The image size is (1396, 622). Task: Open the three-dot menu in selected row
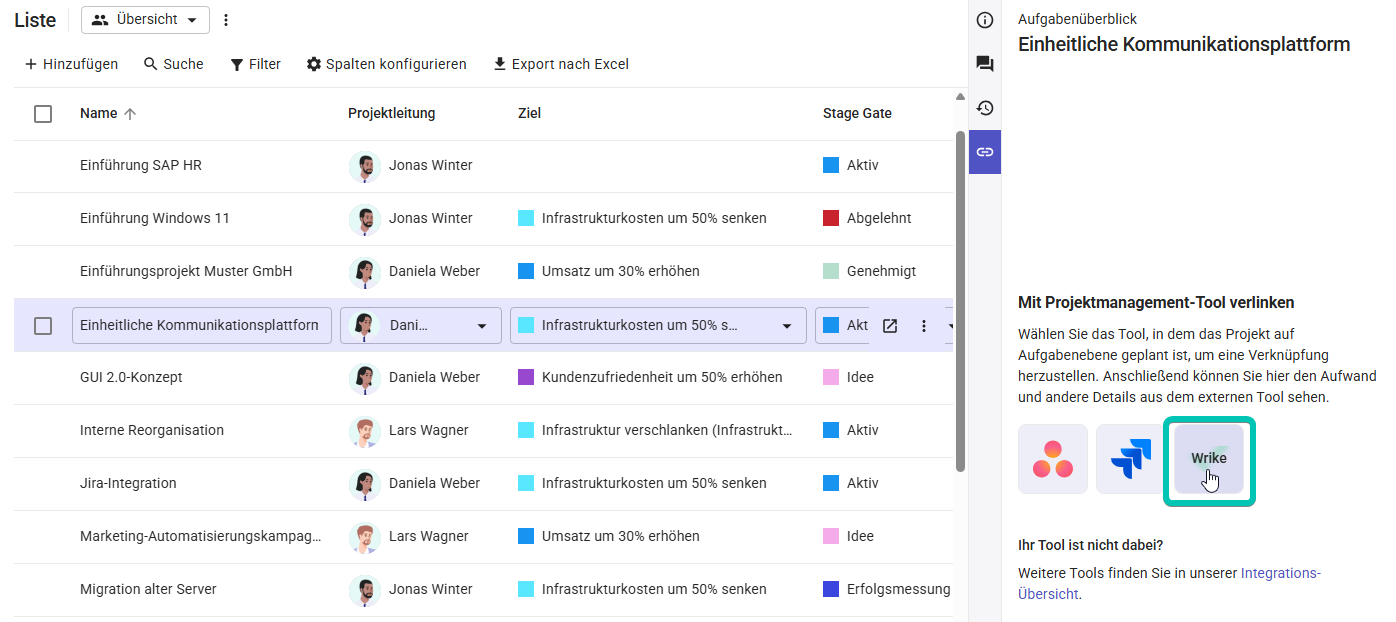(924, 325)
